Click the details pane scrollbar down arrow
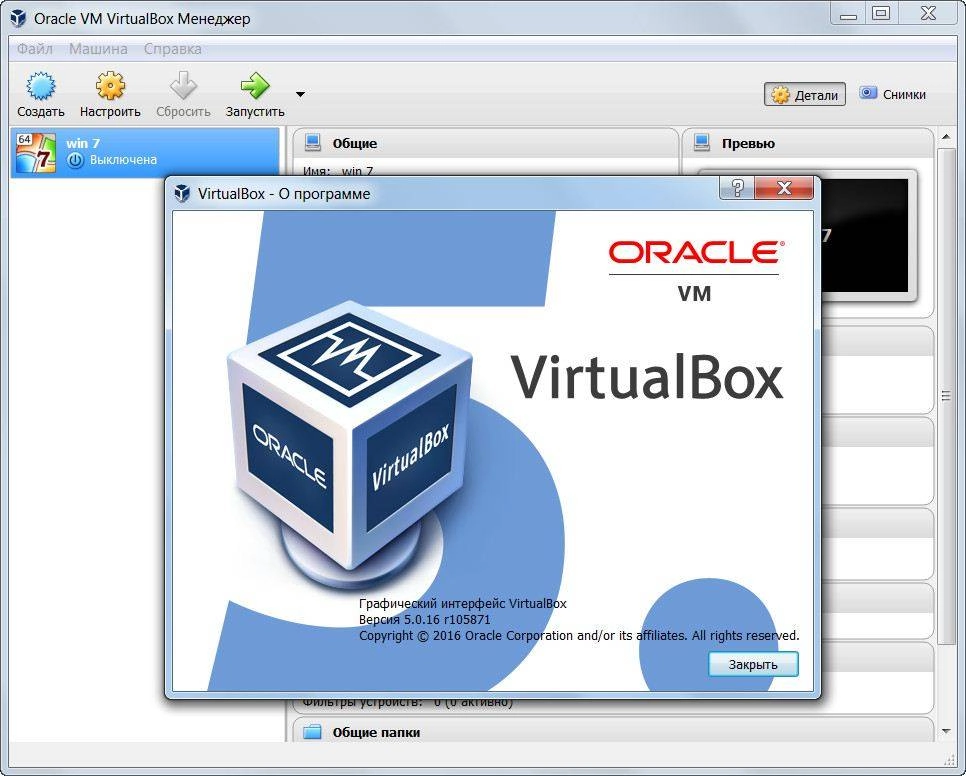The height and width of the screenshot is (776, 966). [x=946, y=731]
